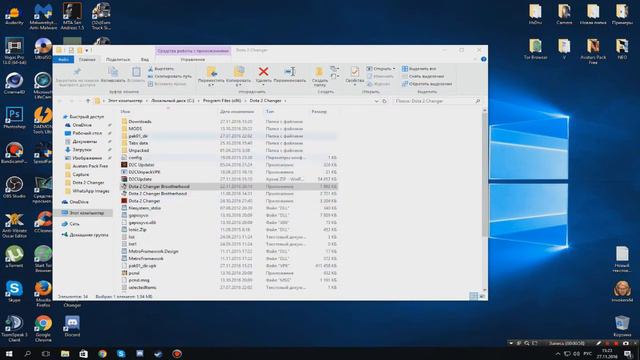Open the Action Center notifications icon
Viewport: 640px width, 360px height.
tap(628, 353)
